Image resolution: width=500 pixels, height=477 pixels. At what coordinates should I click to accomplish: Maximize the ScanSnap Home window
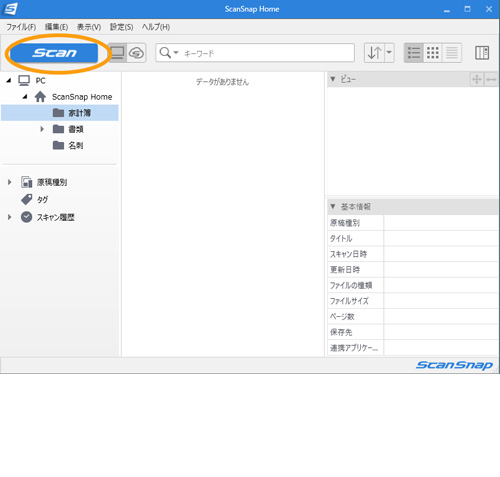tap(467, 9)
